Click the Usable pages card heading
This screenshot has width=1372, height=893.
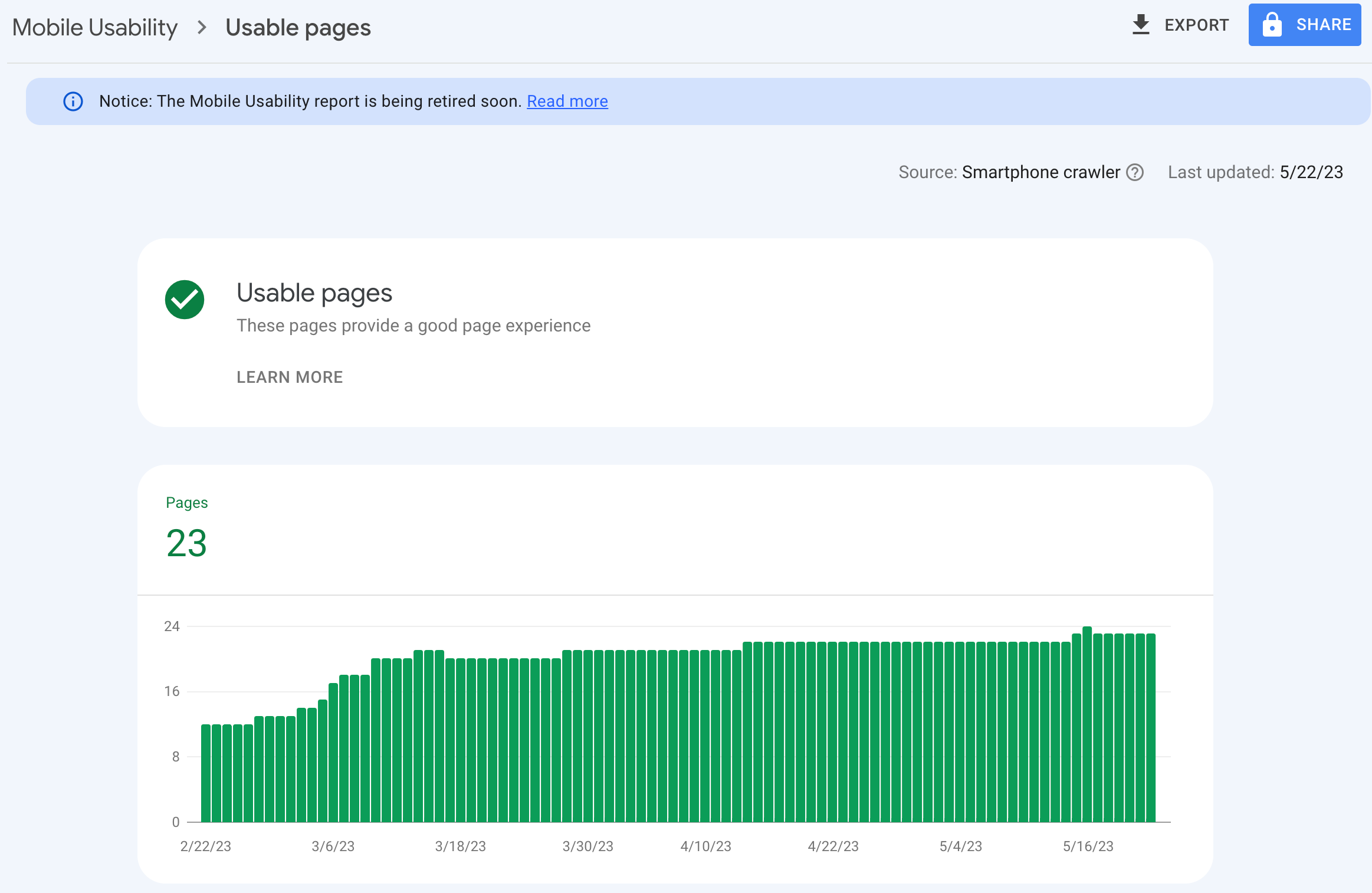(x=314, y=293)
